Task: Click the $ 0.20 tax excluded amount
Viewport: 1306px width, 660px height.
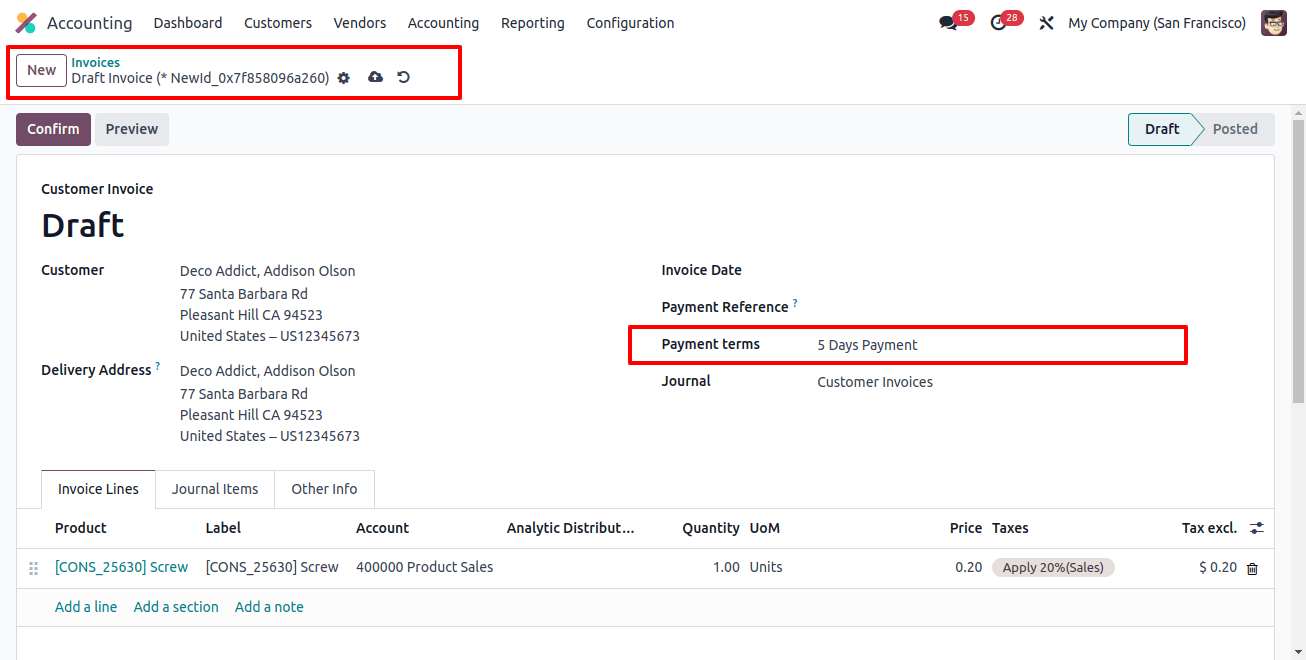Action: pyautogui.click(x=1218, y=567)
